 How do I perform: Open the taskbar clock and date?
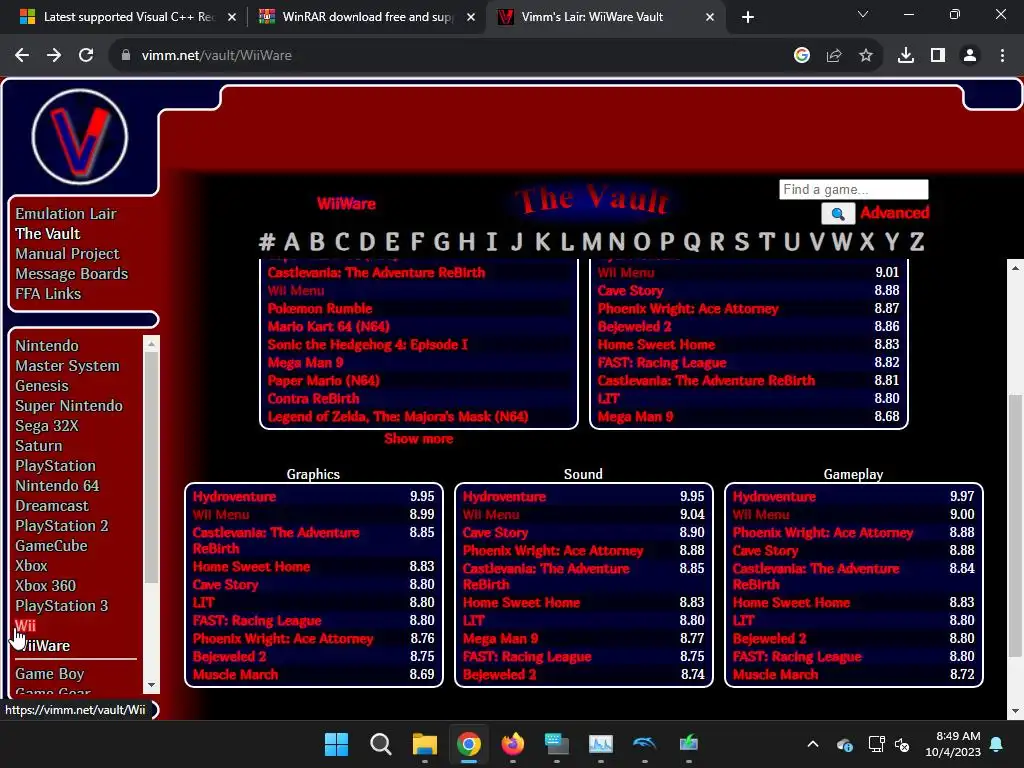coord(953,744)
